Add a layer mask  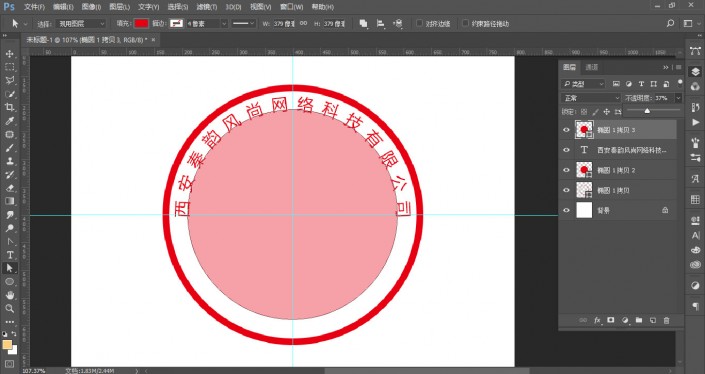pyautogui.click(x=611, y=320)
